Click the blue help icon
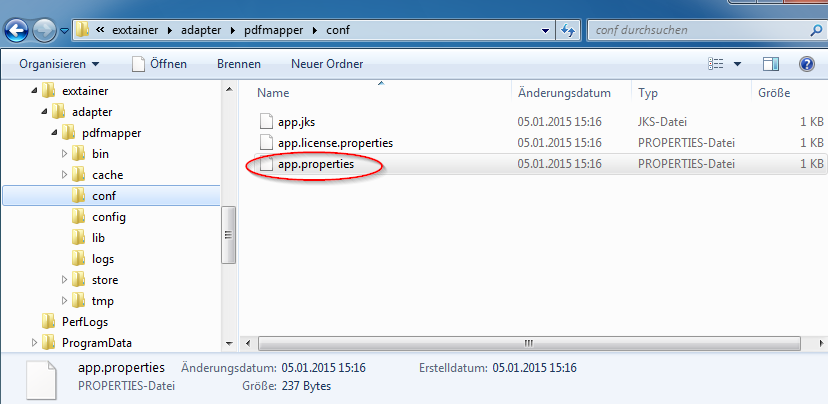The width and height of the screenshot is (828, 404). click(x=806, y=64)
